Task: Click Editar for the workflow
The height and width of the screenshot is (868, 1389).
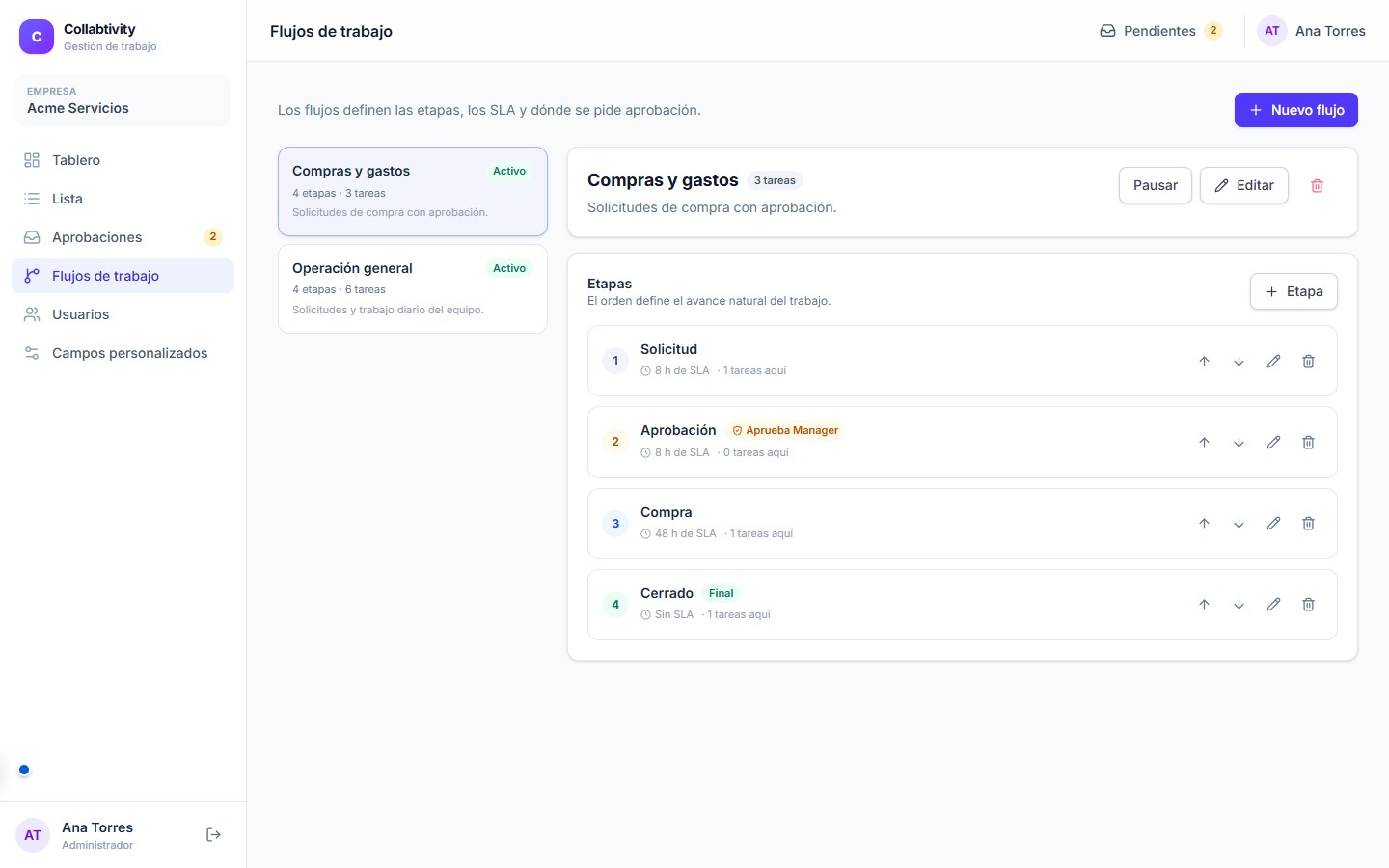Action: click(x=1244, y=185)
